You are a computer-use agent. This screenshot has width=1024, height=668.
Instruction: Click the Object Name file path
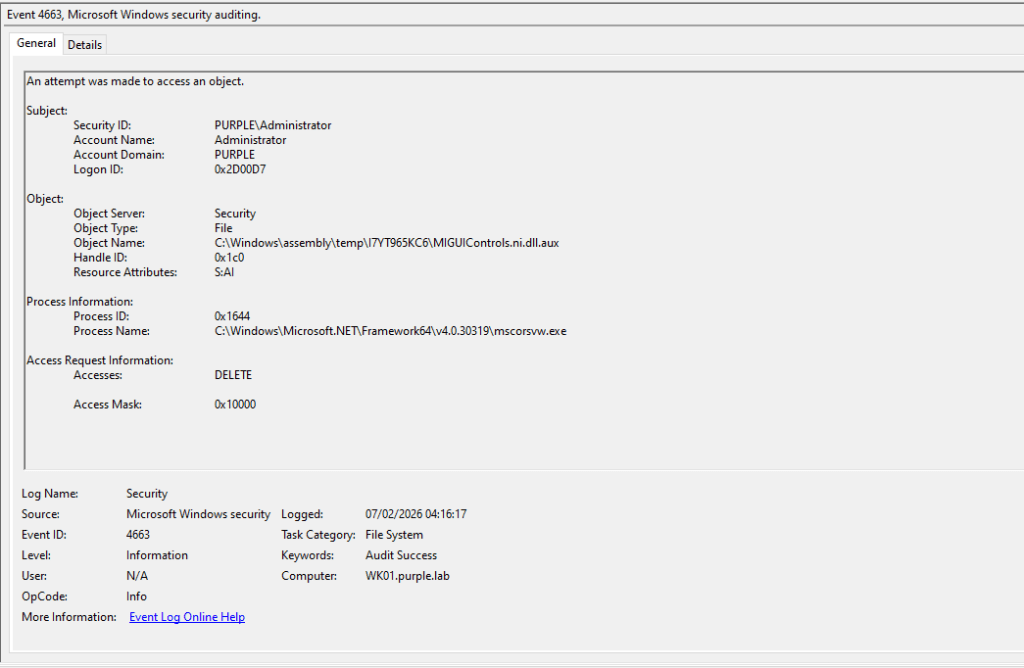(386, 243)
